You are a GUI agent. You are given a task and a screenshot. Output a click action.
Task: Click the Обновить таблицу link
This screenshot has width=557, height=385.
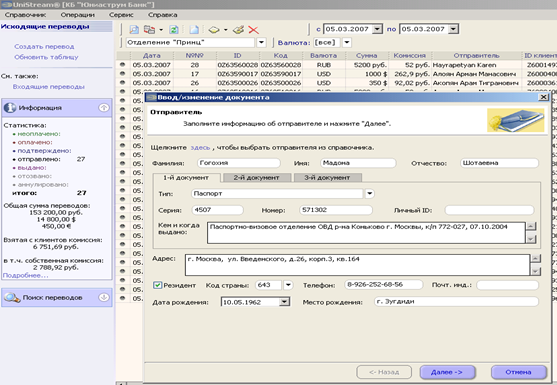[x=46, y=57]
